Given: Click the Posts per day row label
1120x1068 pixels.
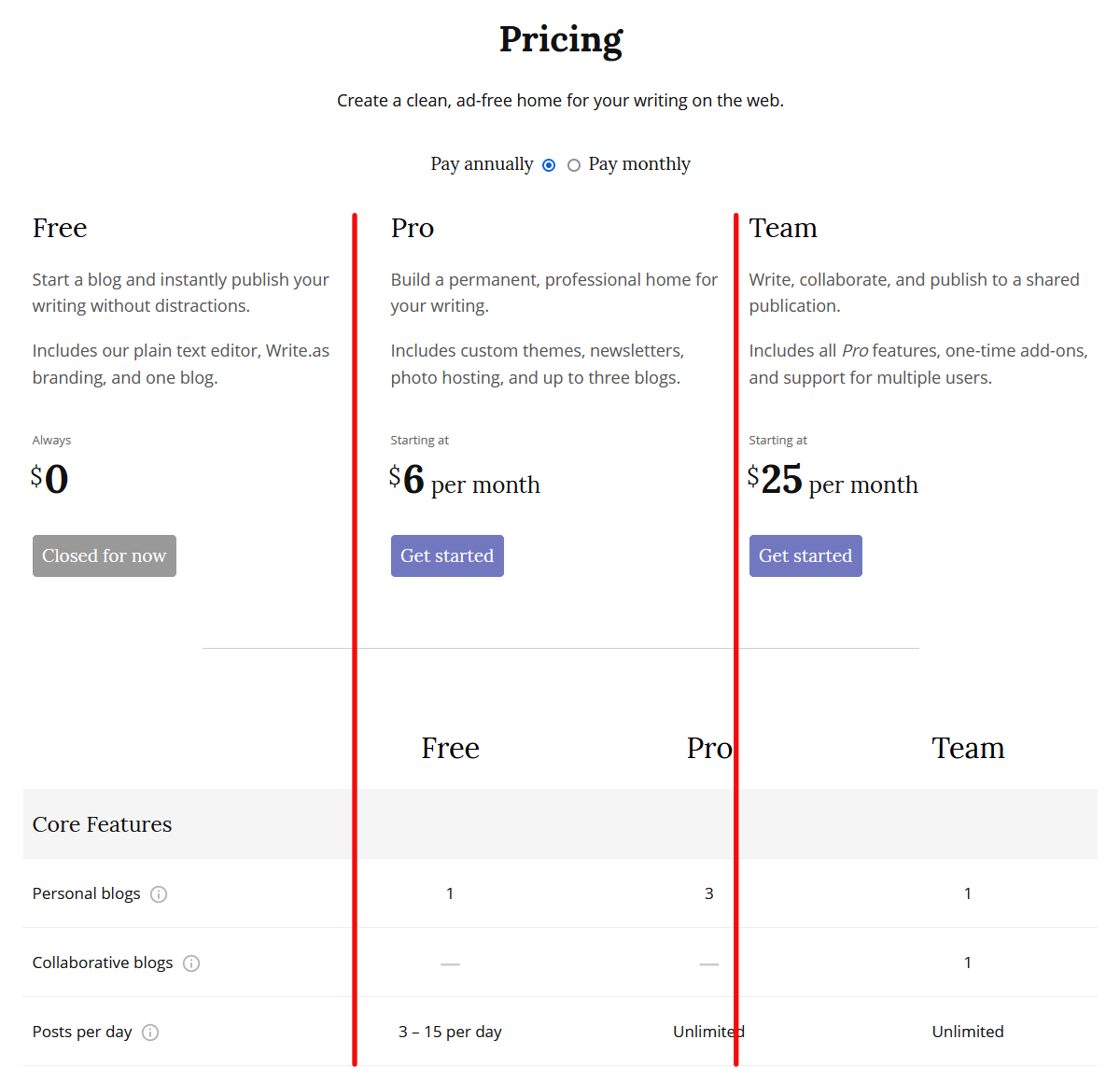Looking at the screenshot, I should coord(82,1032).
